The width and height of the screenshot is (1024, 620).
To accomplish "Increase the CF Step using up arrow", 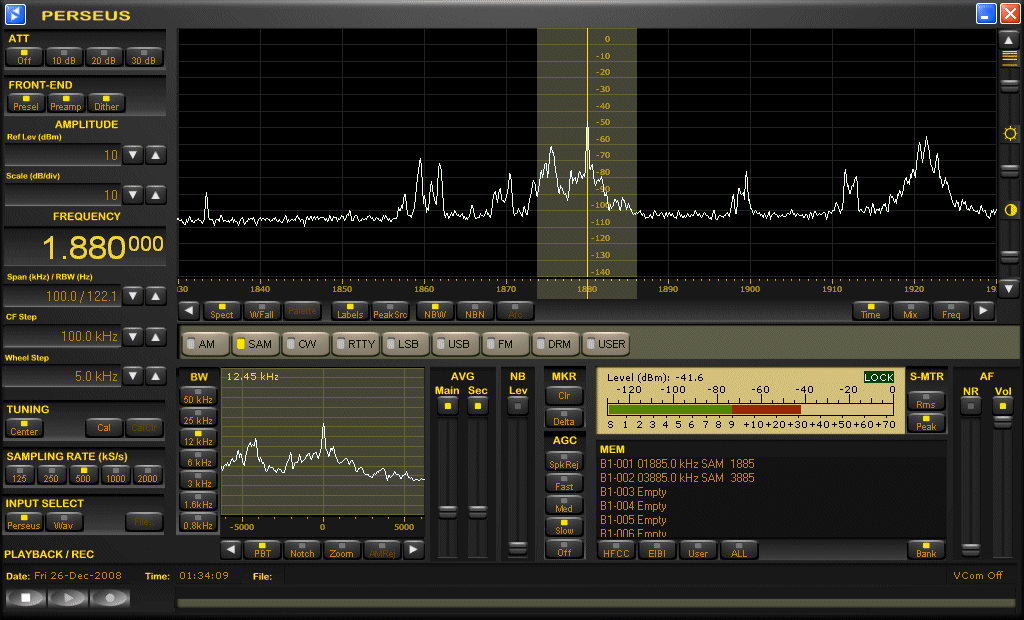I will click(156, 336).
